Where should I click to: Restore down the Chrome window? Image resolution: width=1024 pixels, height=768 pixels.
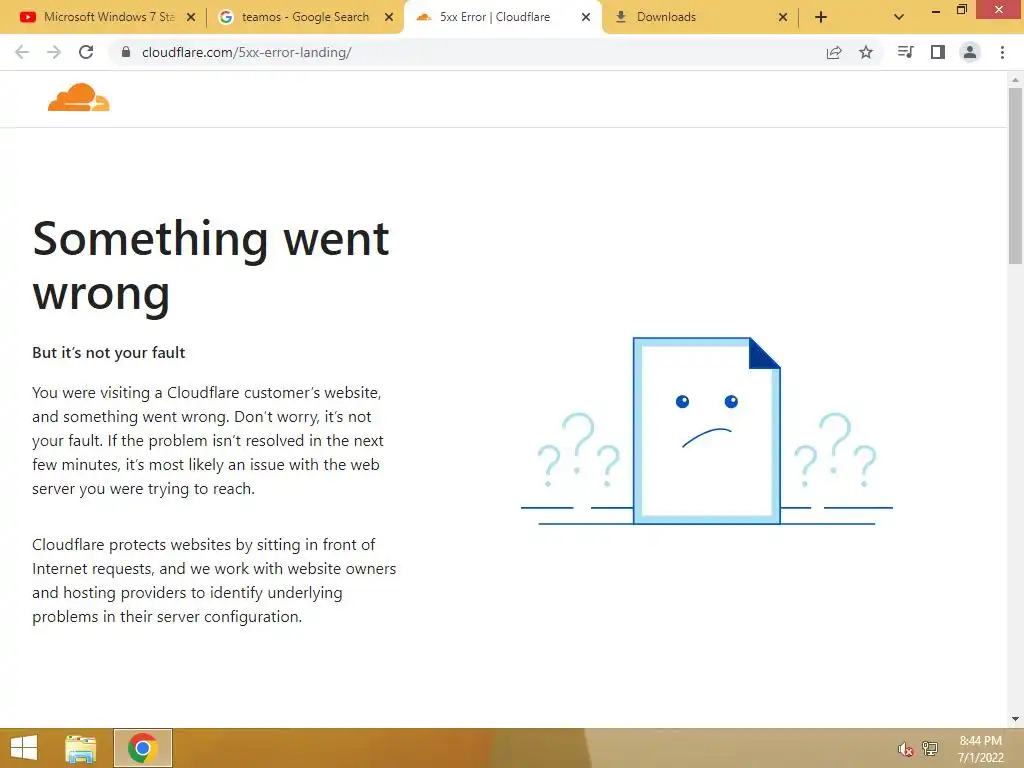(962, 10)
